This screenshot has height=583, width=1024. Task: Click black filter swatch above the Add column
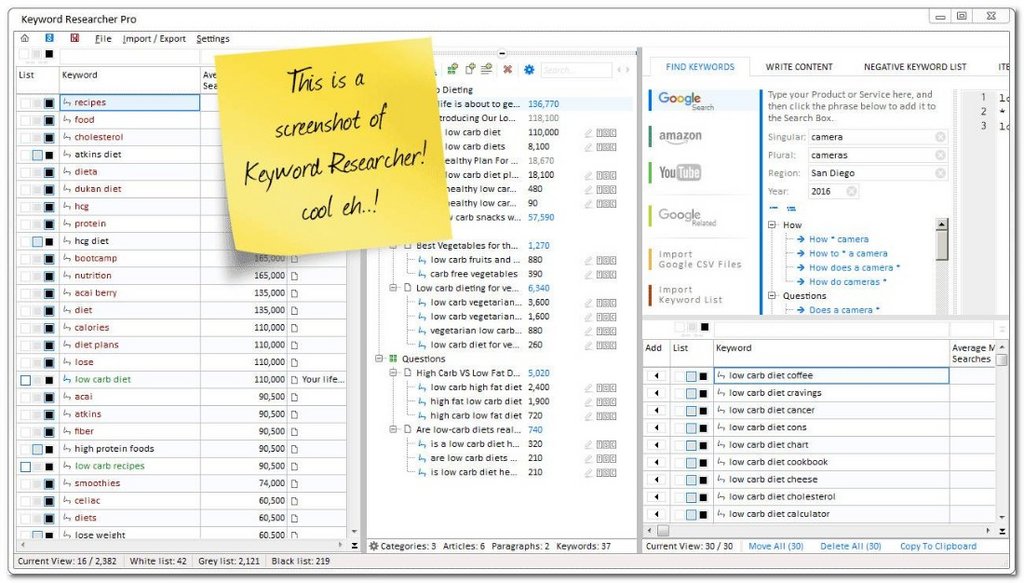tap(705, 327)
